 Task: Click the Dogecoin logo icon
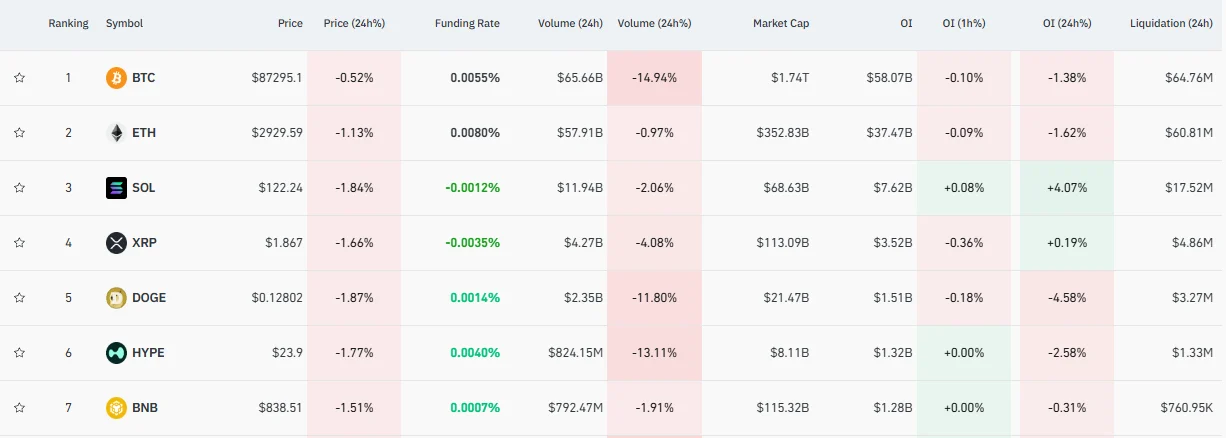coord(116,298)
